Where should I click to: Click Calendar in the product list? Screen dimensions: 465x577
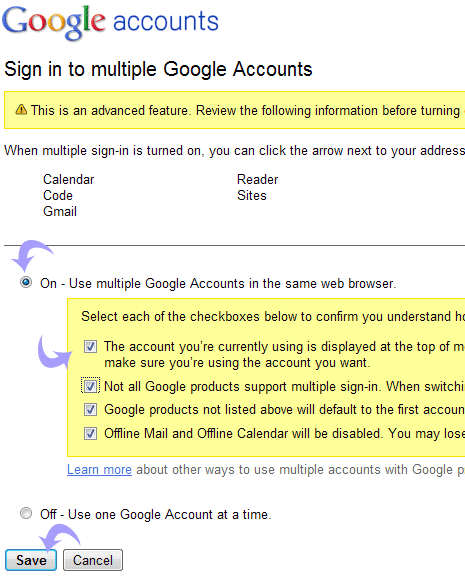tap(68, 179)
